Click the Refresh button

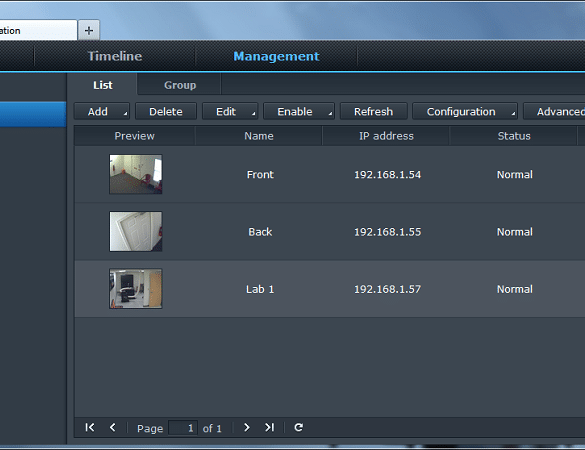coord(373,112)
